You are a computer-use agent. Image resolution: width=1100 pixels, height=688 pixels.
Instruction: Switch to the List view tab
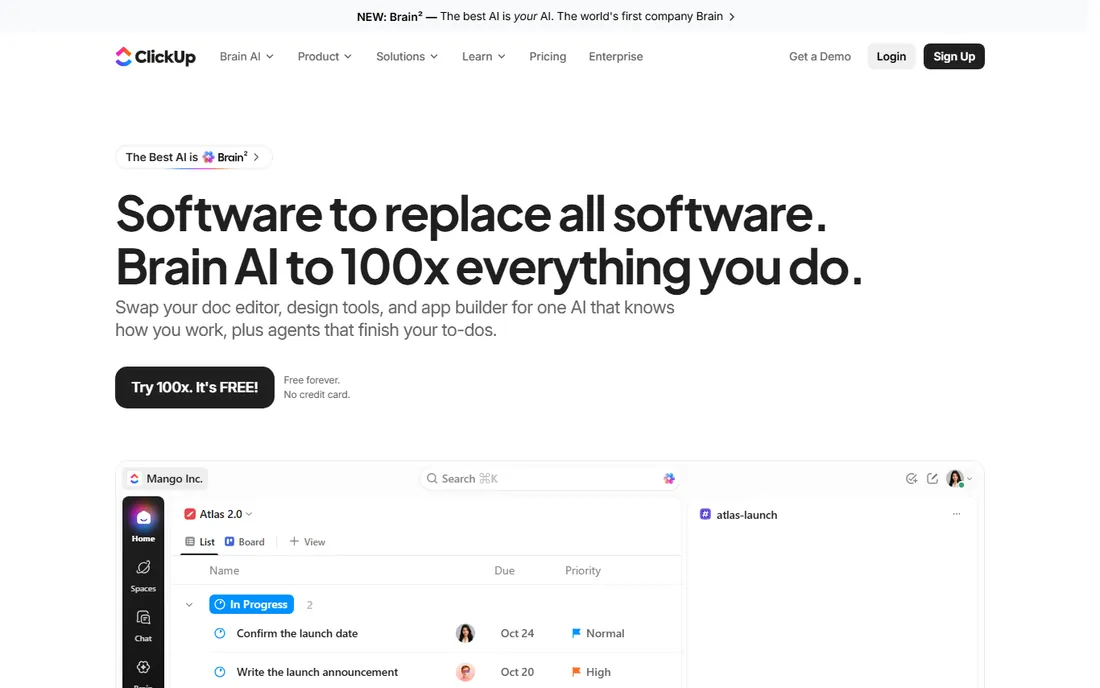tap(199, 541)
